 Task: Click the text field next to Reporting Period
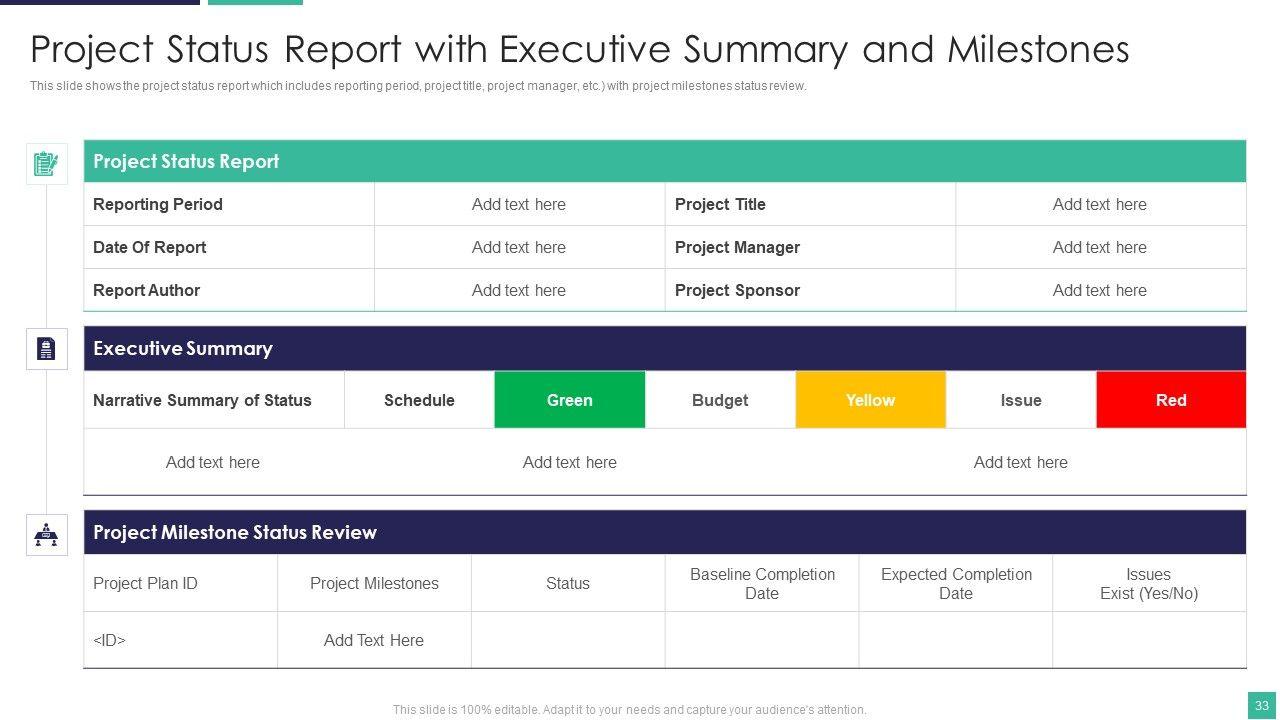coord(518,205)
